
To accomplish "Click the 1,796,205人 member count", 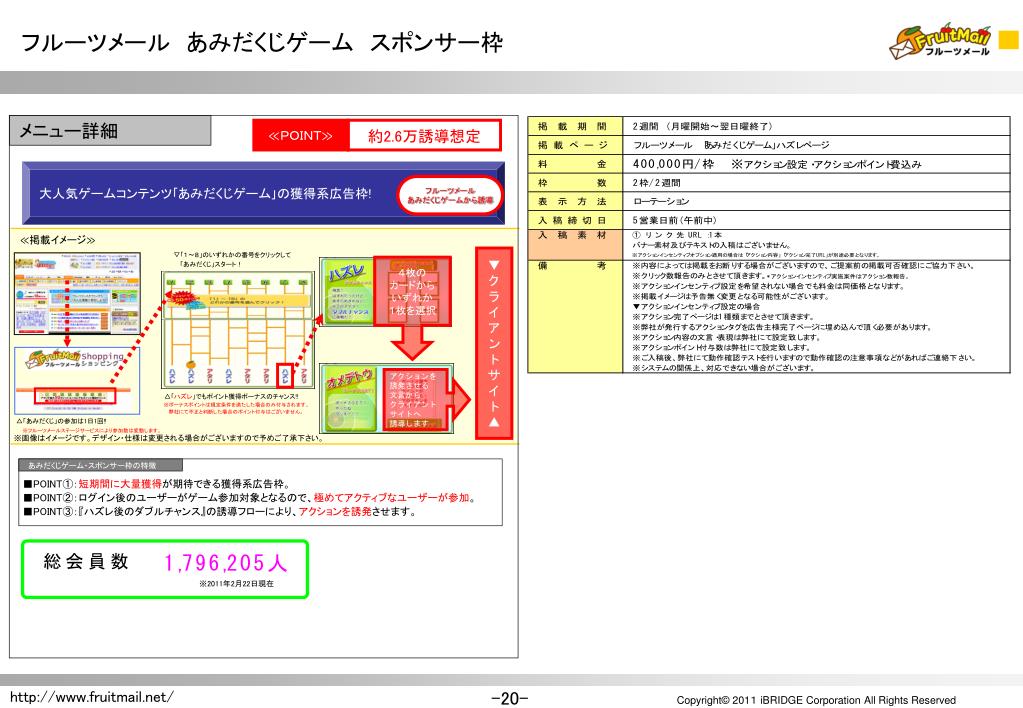I will [226, 562].
